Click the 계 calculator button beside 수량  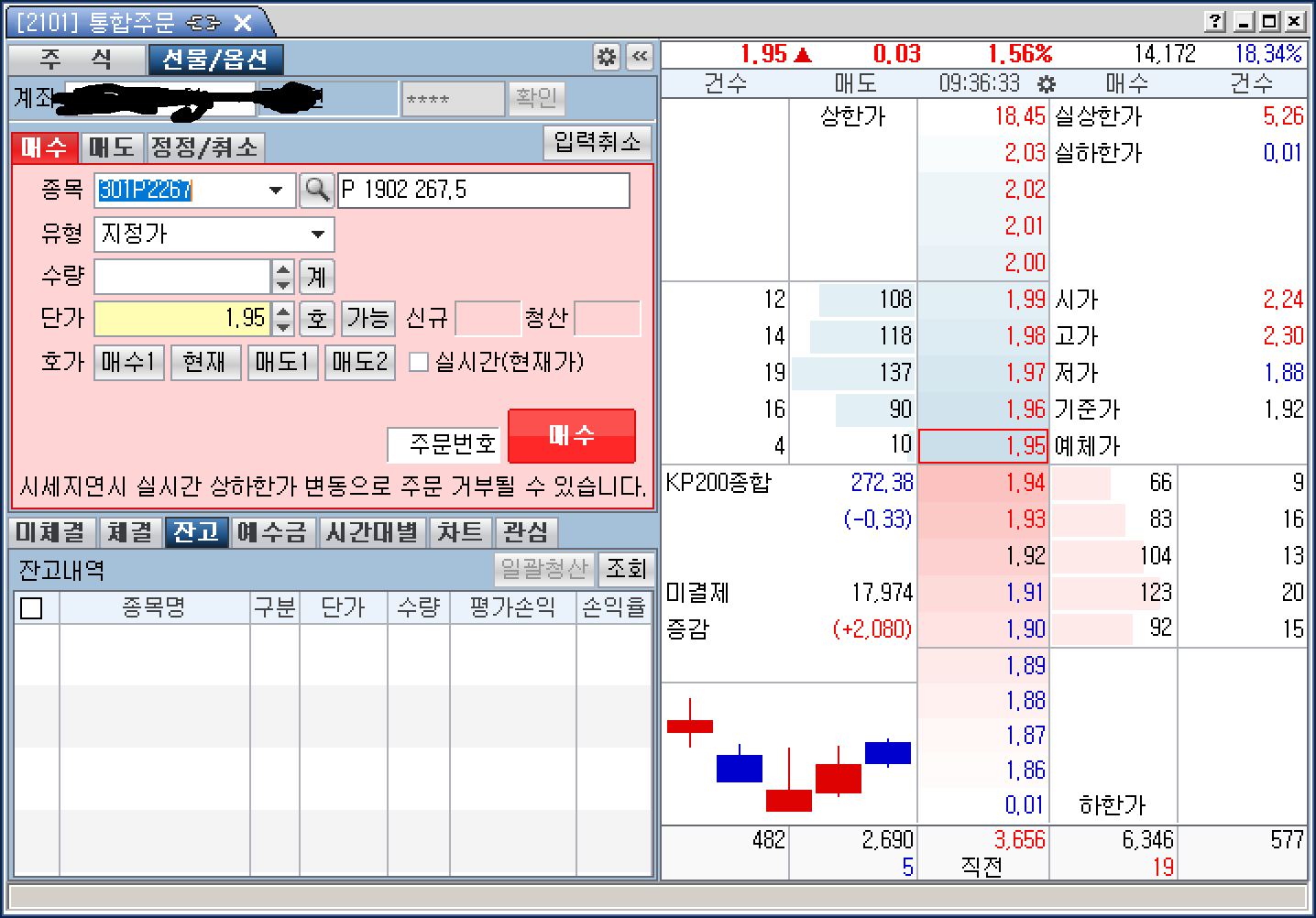click(317, 277)
